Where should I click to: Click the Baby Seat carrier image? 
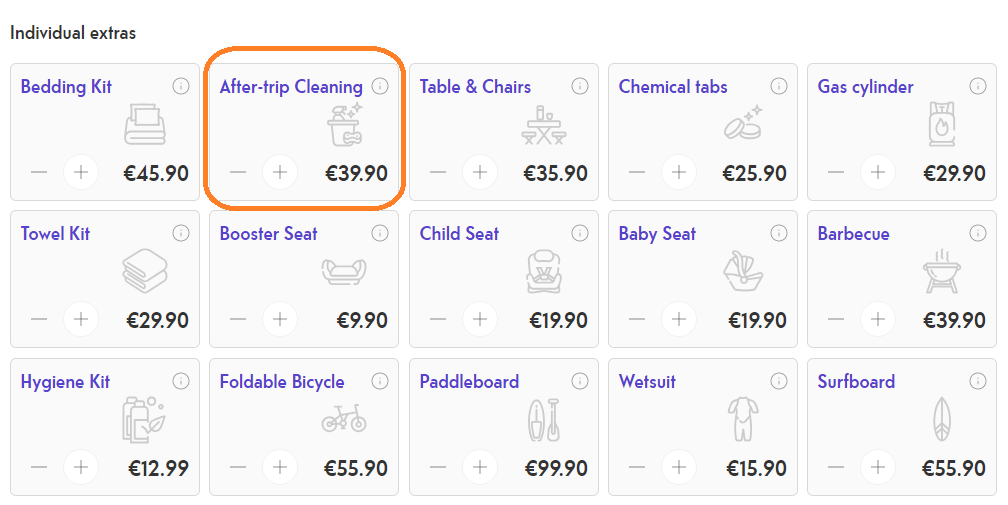pos(743,271)
